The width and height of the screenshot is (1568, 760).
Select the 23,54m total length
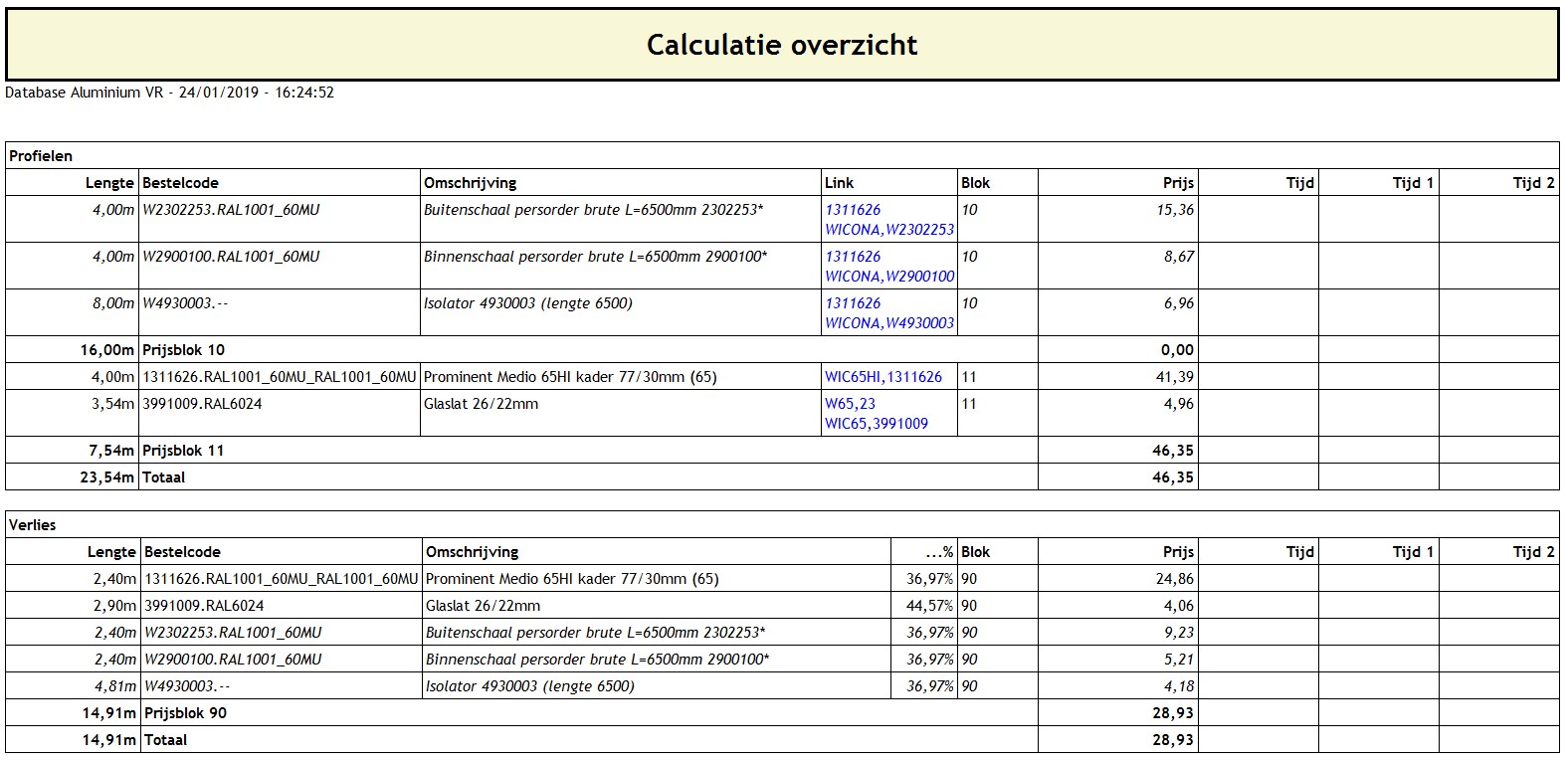(x=107, y=477)
